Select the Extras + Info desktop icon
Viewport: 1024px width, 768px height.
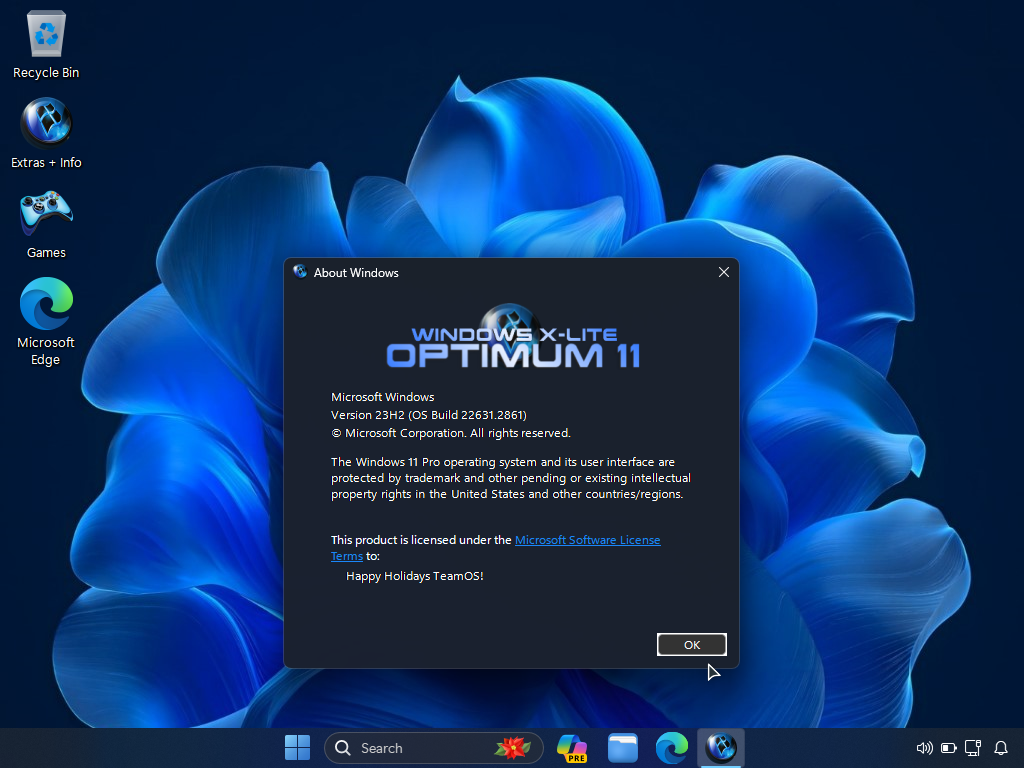46,133
